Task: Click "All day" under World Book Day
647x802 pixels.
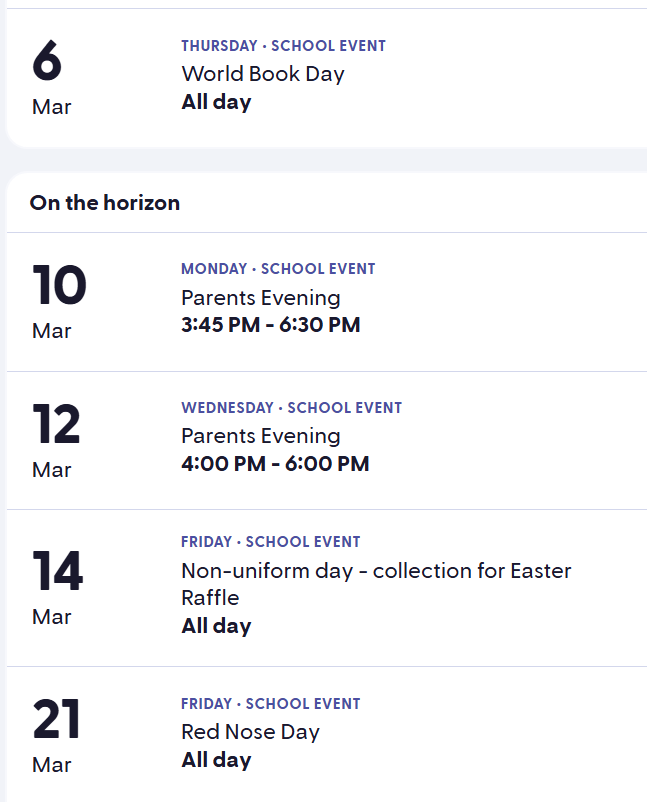Action: [x=216, y=102]
